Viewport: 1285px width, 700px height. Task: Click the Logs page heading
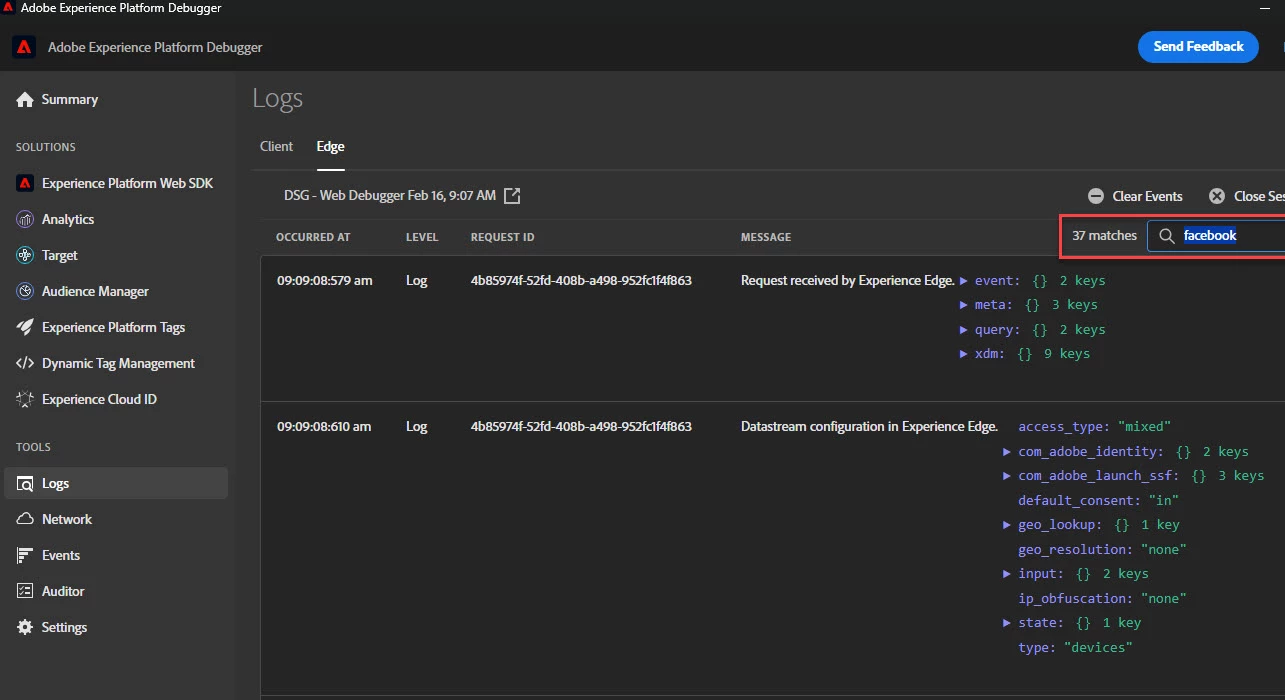[x=277, y=98]
